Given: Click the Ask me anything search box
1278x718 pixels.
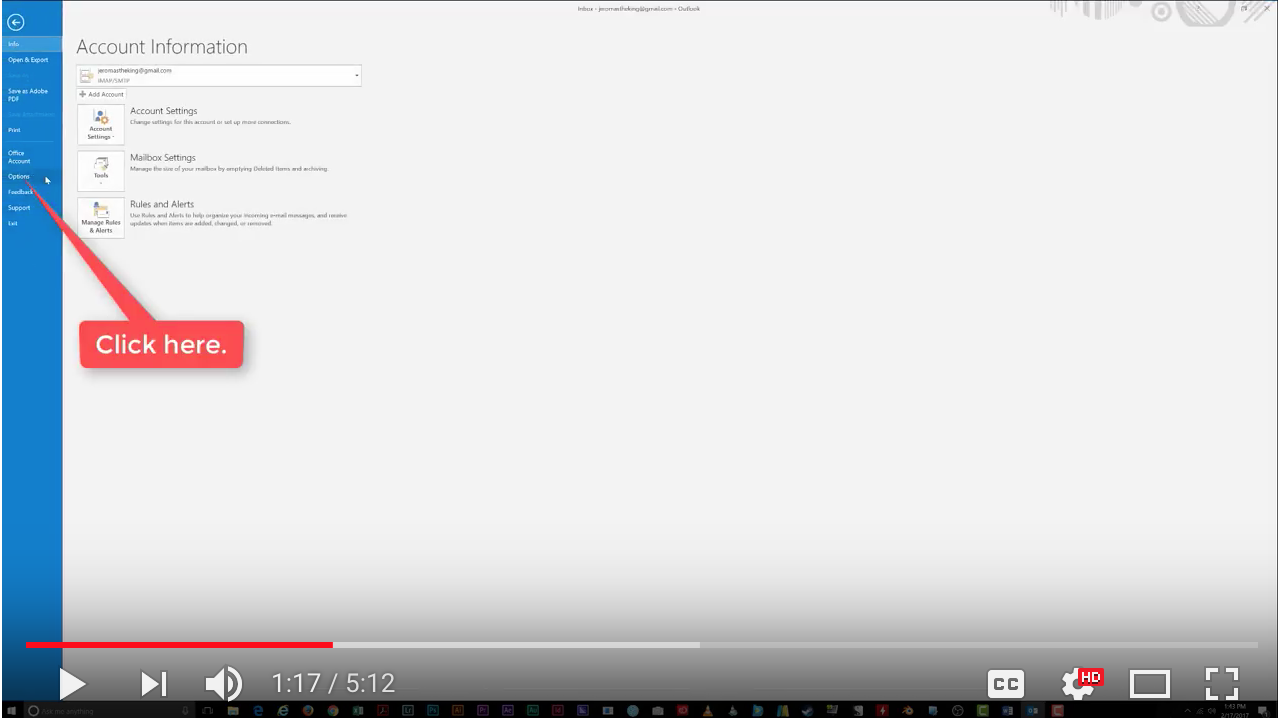Looking at the screenshot, I should tap(107, 710).
